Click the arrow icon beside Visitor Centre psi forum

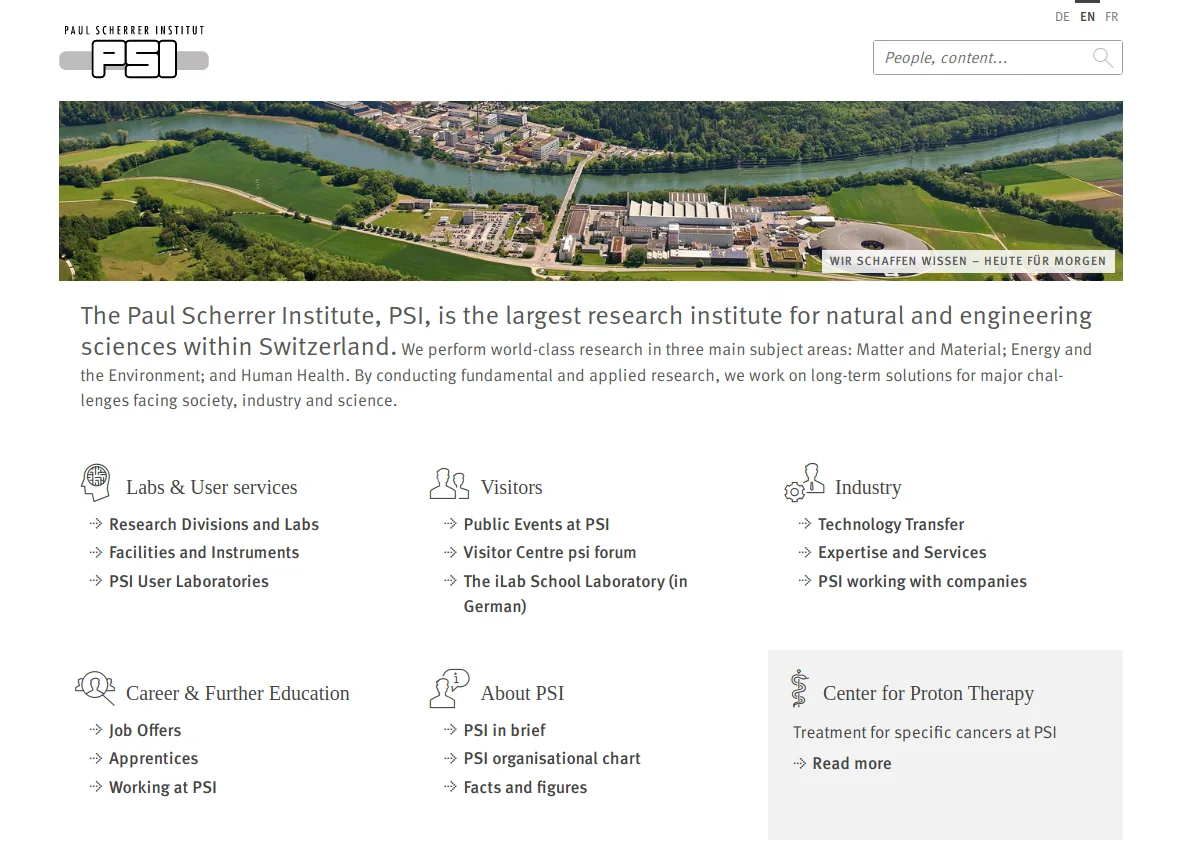[x=450, y=553]
